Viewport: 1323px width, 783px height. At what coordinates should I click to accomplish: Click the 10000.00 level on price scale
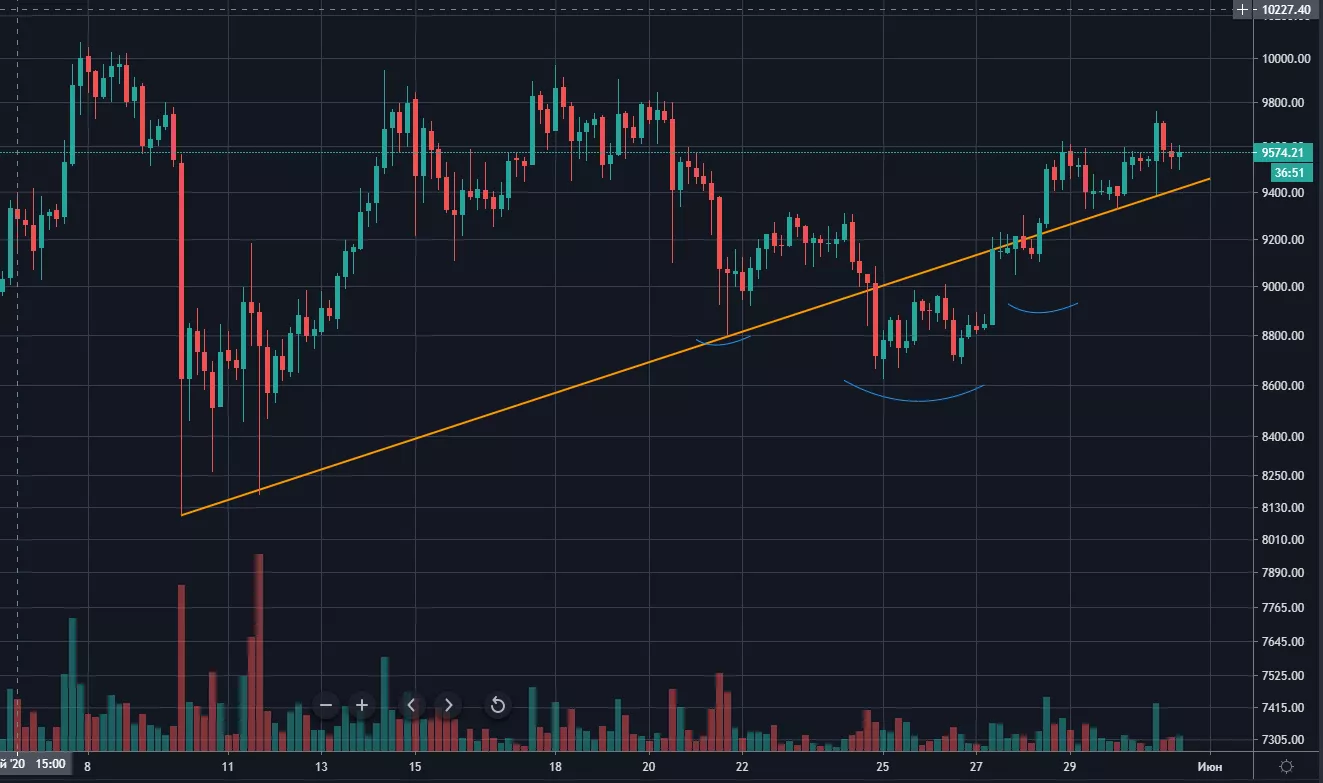(1285, 58)
